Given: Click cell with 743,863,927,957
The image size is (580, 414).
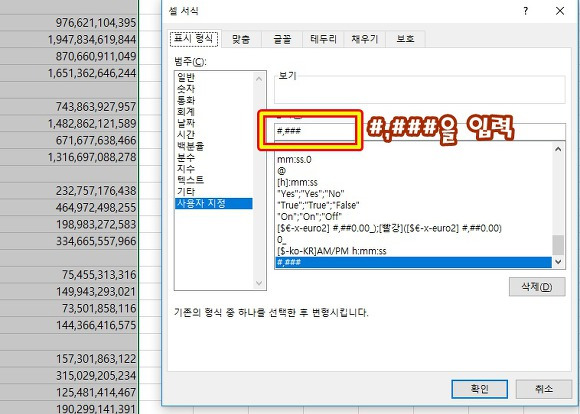Looking at the screenshot, I should coord(69,107).
